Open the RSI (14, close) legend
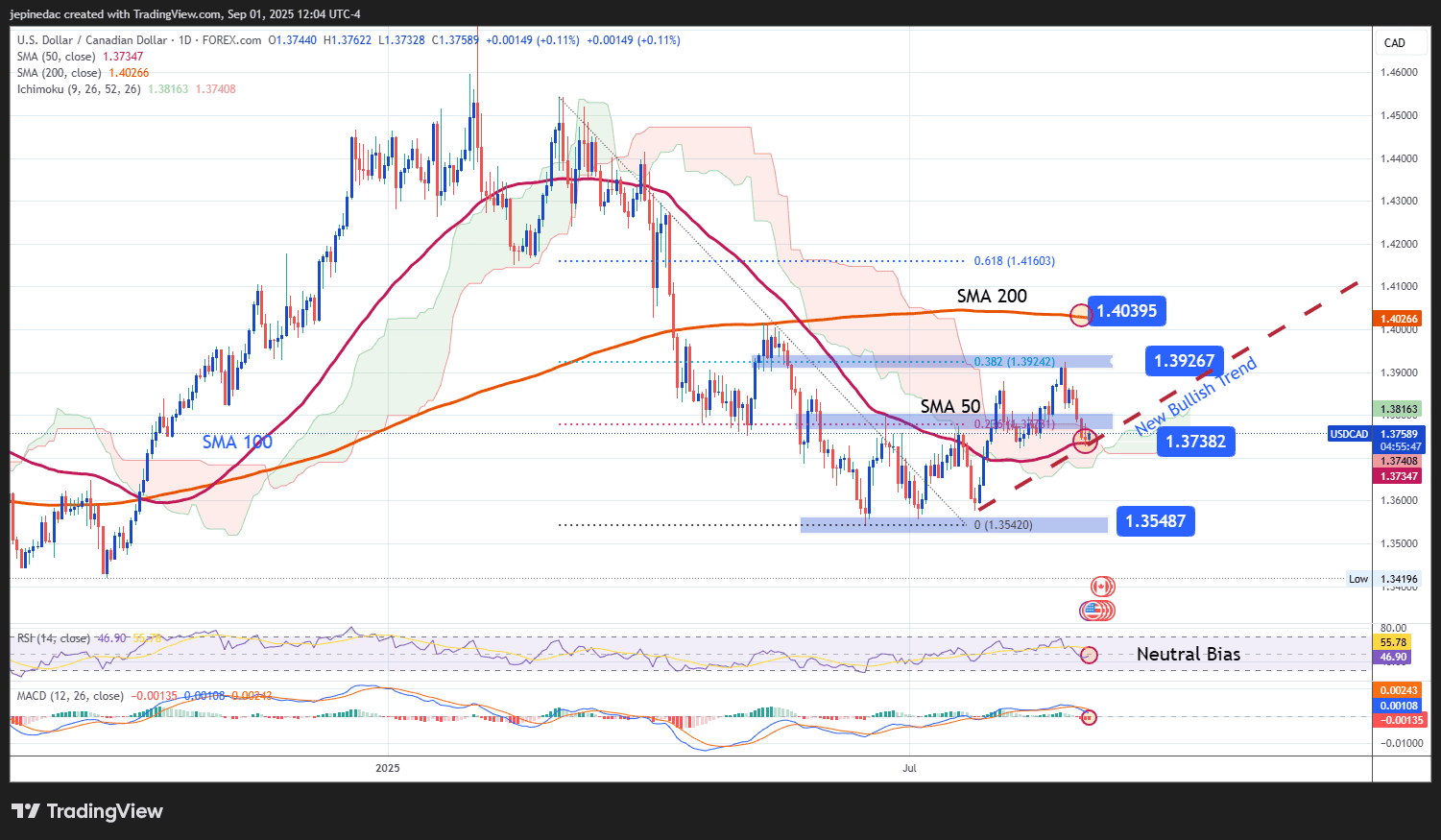Viewport: 1441px width, 840px height. (x=54, y=638)
